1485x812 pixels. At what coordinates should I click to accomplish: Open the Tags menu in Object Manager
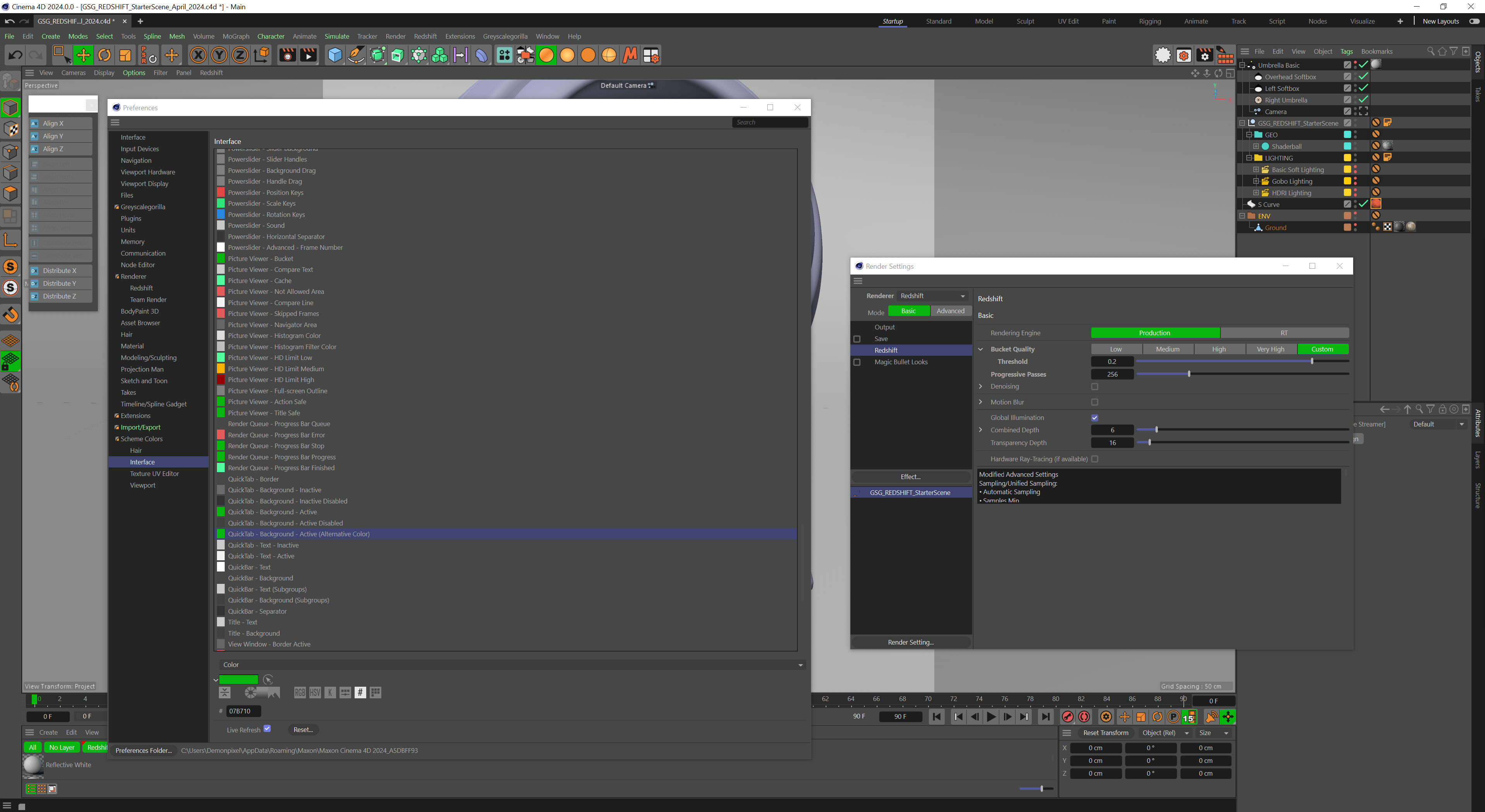click(x=1346, y=51)
